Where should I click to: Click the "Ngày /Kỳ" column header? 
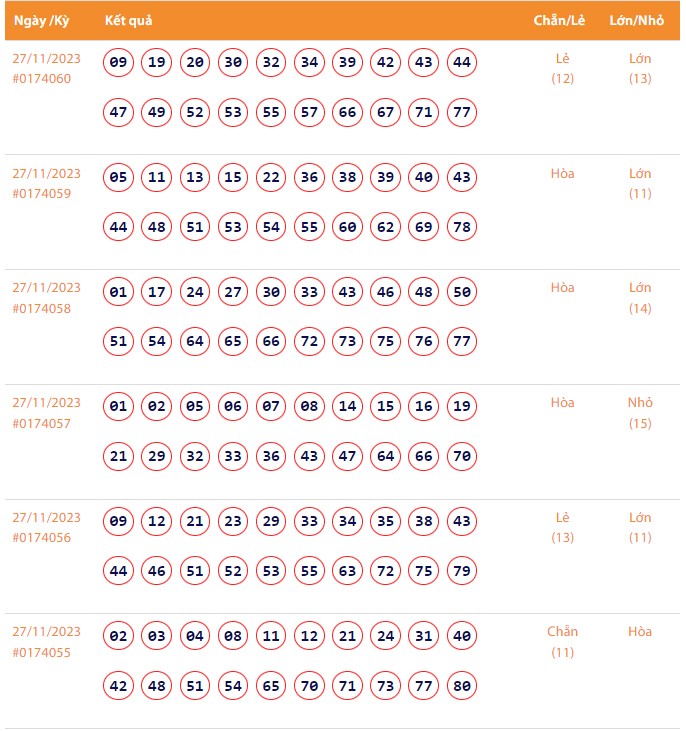coord(39,21)
